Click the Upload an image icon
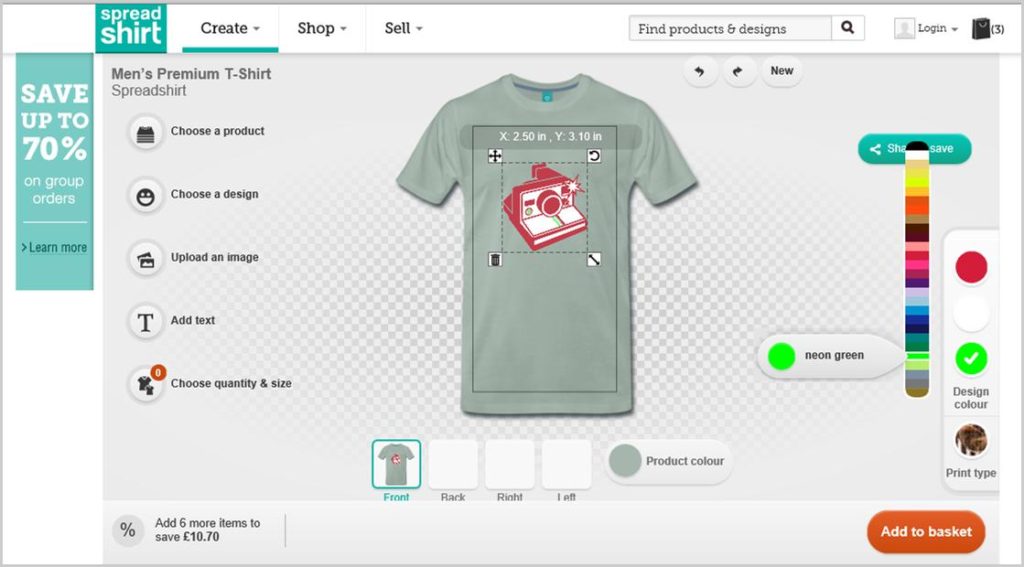1024x567 pixels. pos(146,258)
